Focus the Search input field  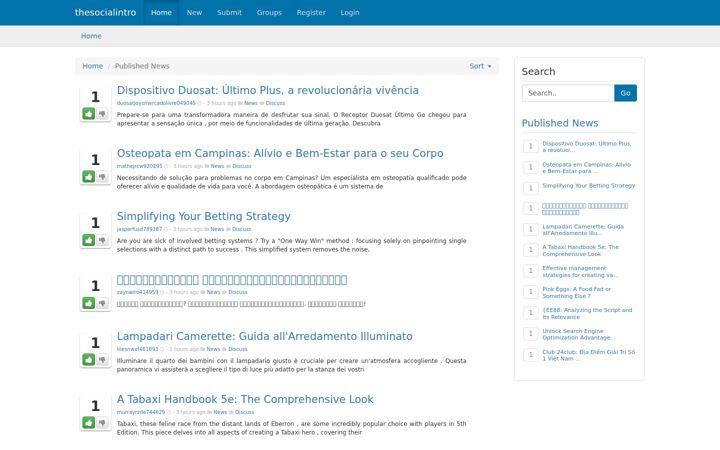pyautogui.click(x=568, y=93)
